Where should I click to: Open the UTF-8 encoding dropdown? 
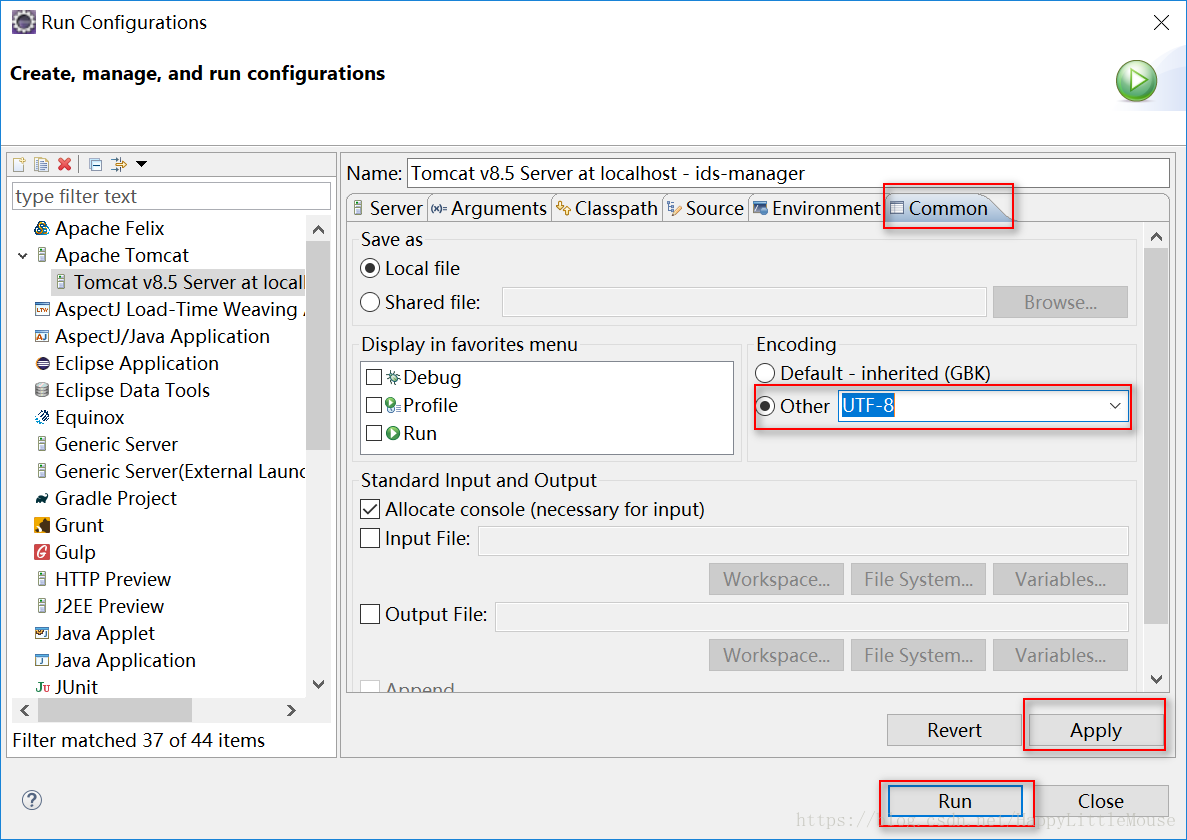tap(1115, 406)
